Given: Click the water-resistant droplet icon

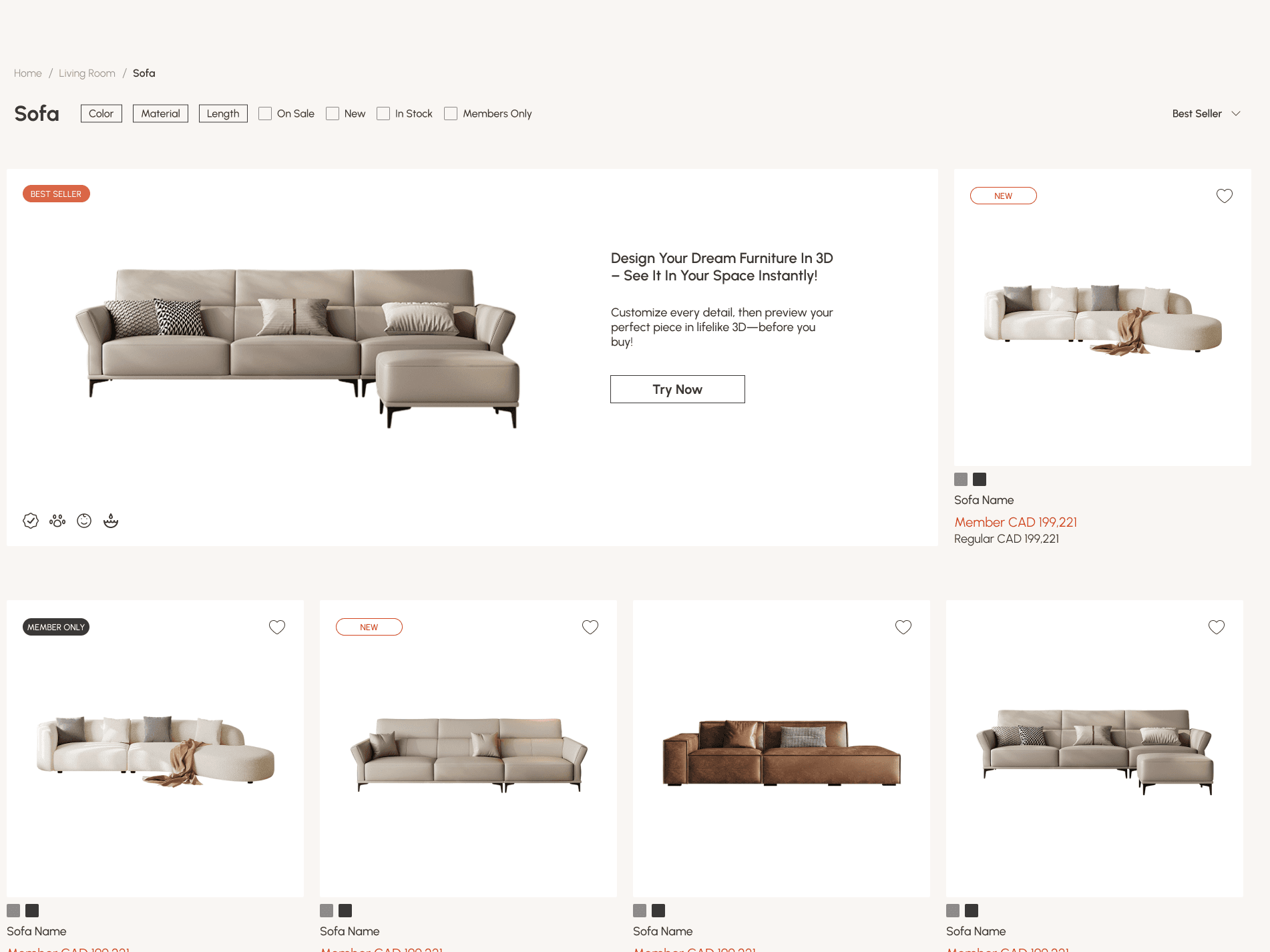Looking at the screenshot, I should [111, 521].
